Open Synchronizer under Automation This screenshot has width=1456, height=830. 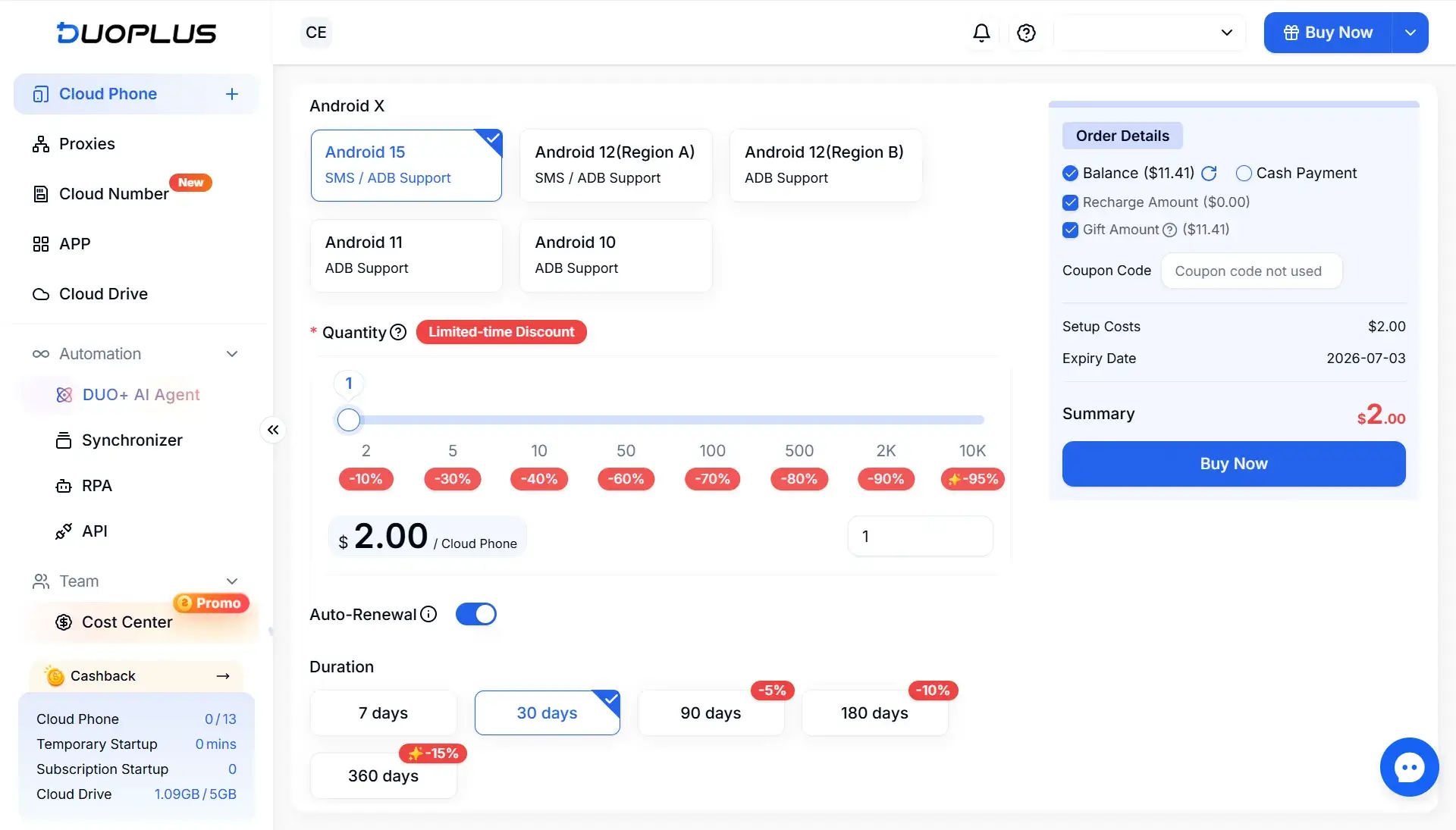tap(140, 440)
